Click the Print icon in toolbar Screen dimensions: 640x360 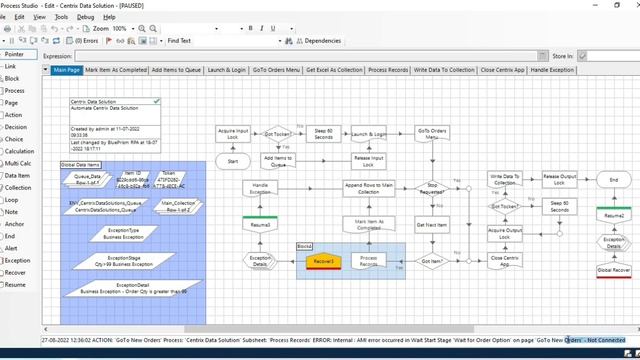(7, 29)
